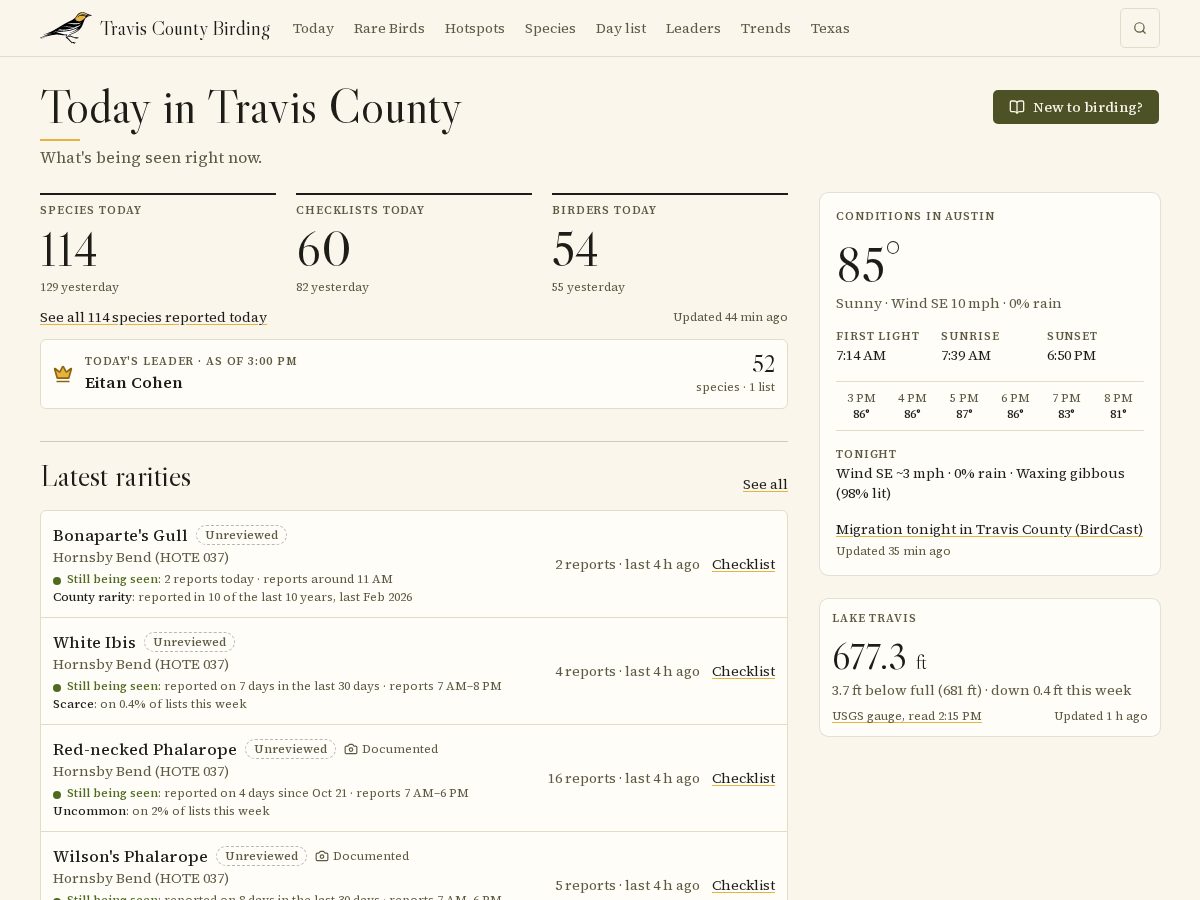Open the Rare Birds nav item
The image size is (1200, 900).
tap(389, 28)
